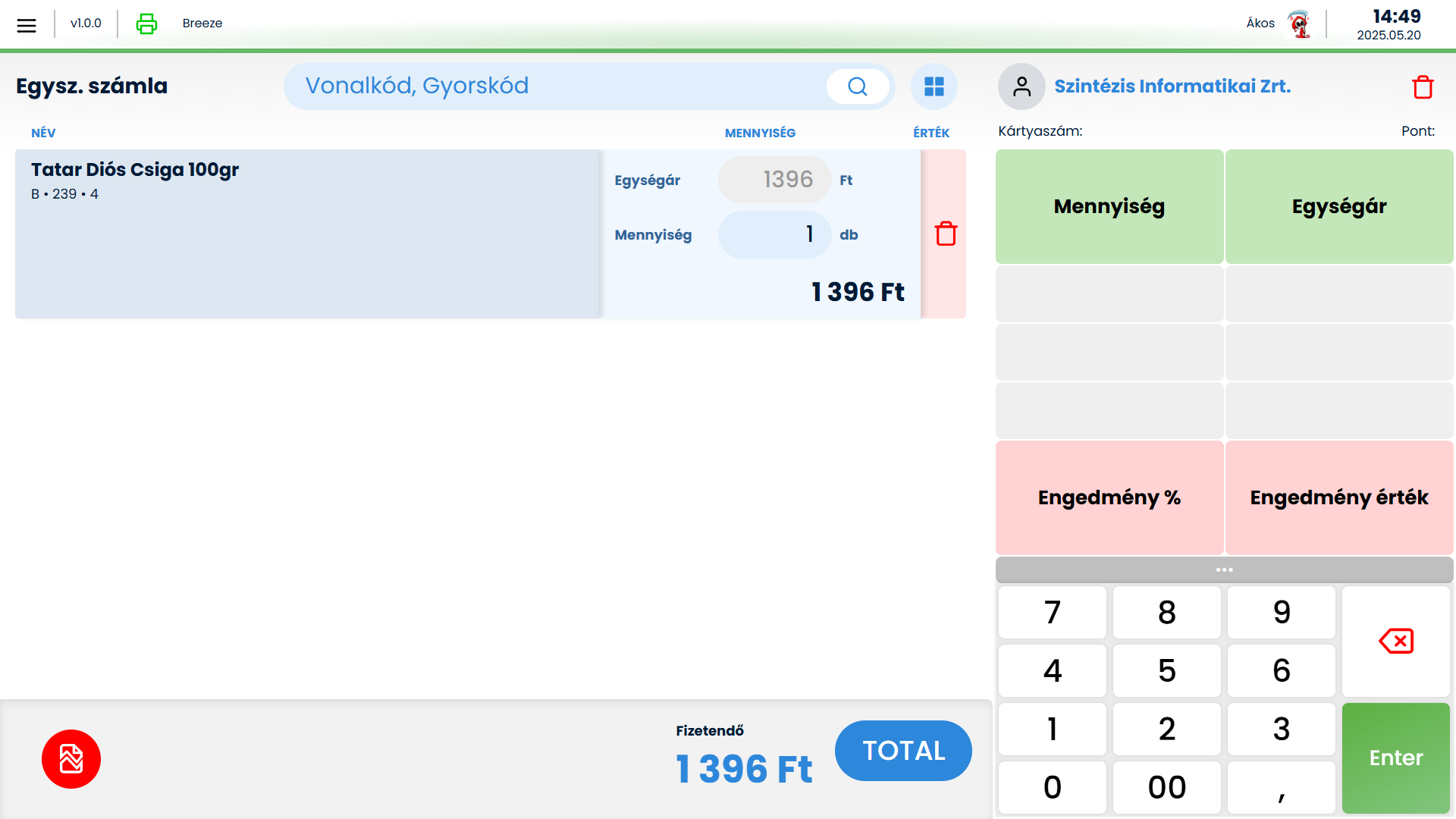Click the green Enter key

tap(1395, 758)
